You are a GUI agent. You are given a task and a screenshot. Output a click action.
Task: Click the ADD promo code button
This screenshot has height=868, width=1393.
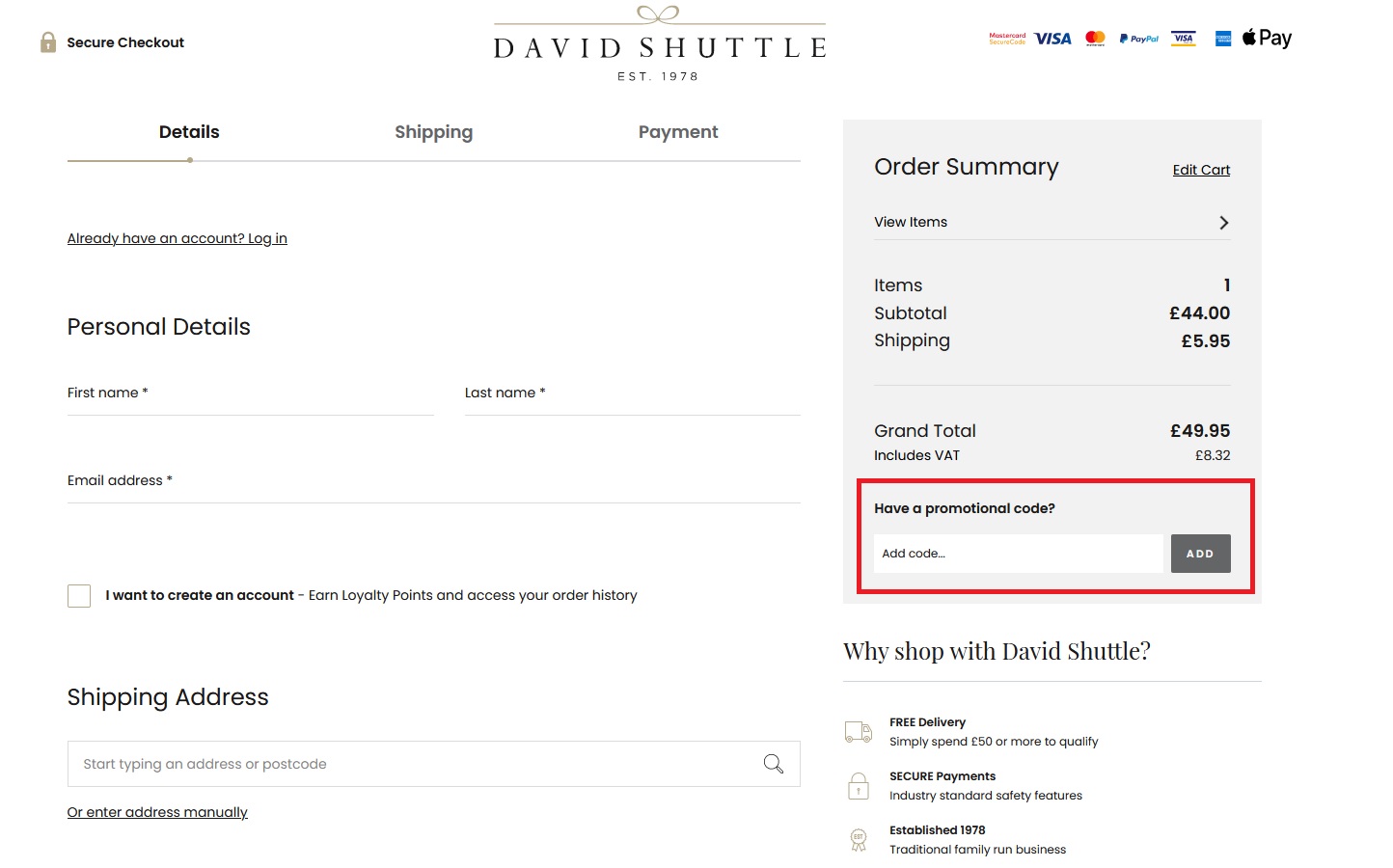pos(1200,554)
